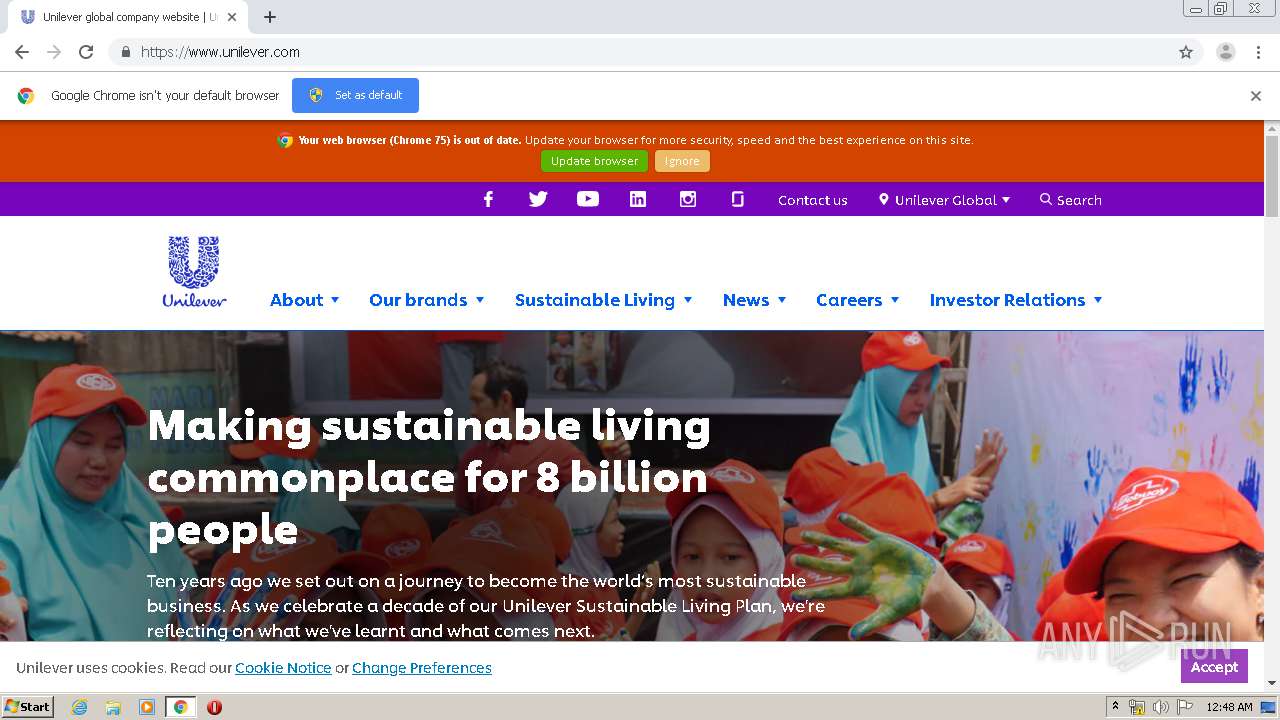The height and width of the screenshot is (720, 1280).
Task: Expand the Careers menu arrow
Action: pos(895,300)
